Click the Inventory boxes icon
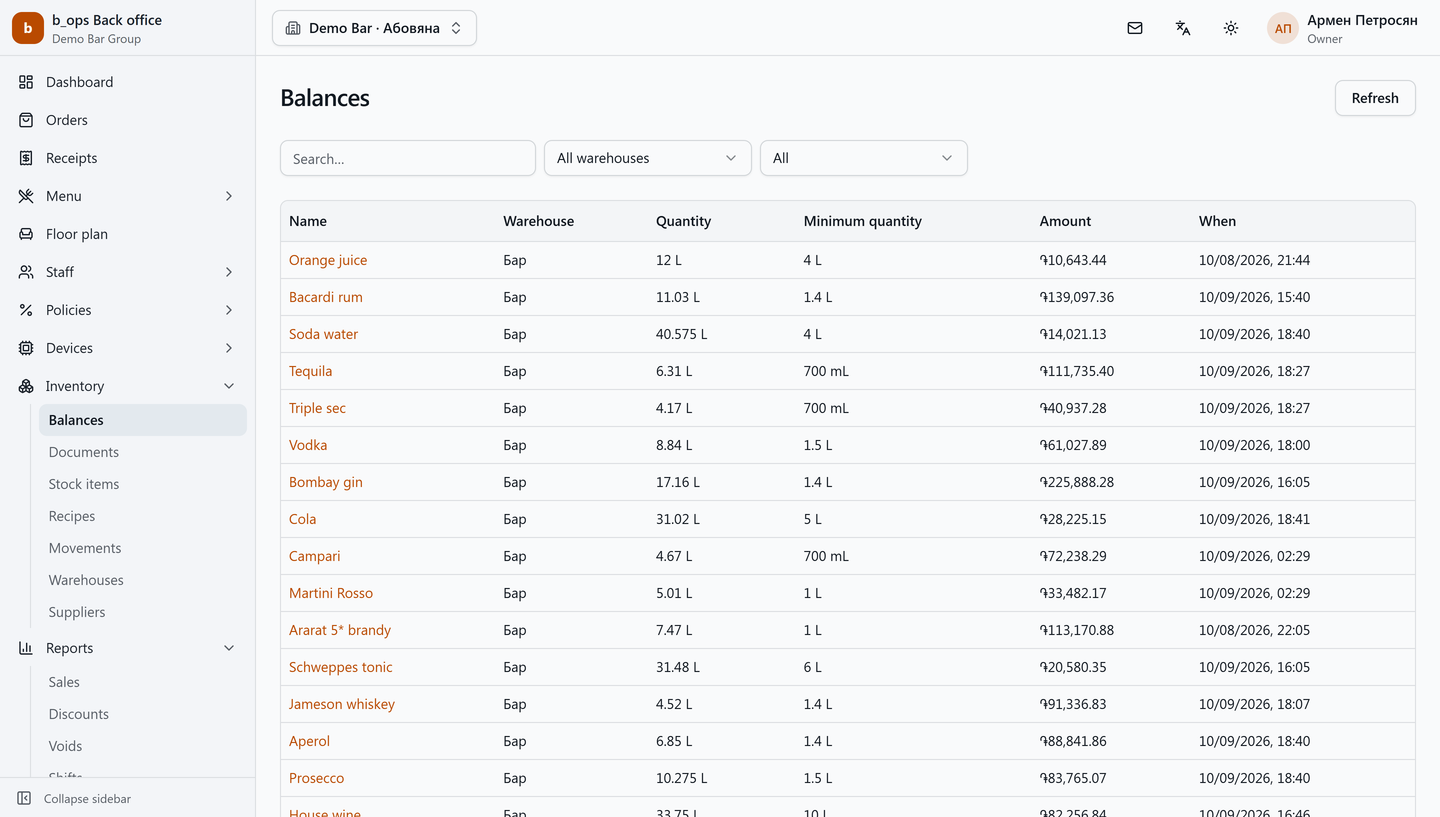Image resolution: width=1440 pixels, height=817 pixels. (x=26, y=386)
